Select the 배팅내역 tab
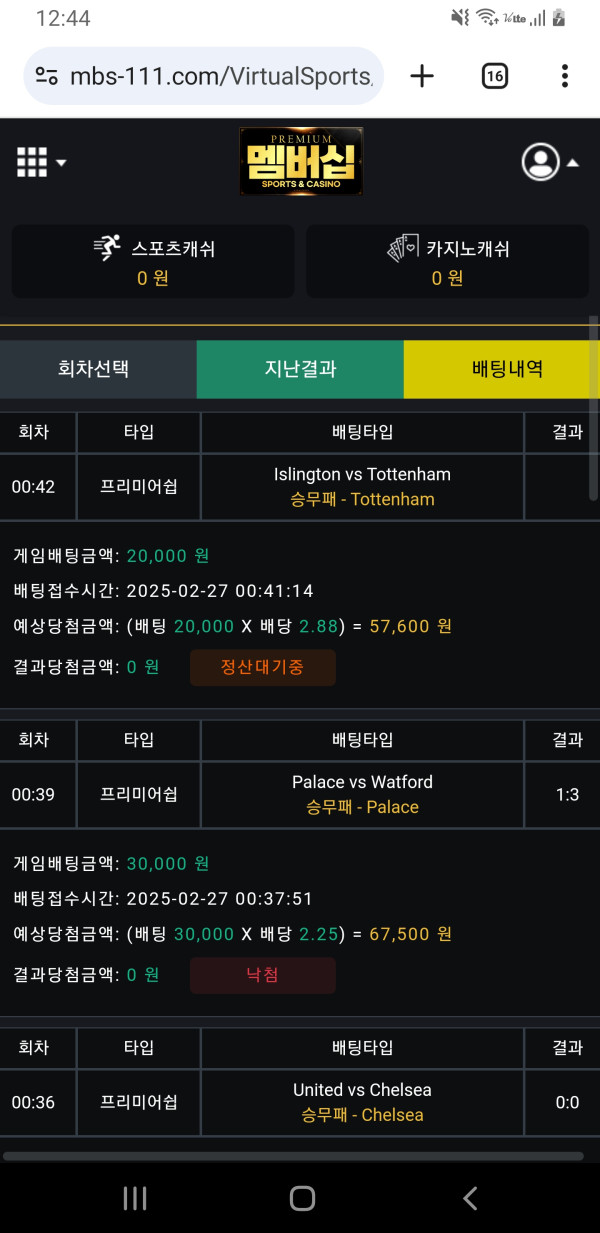The width and height of the screenshot is (600, 1233). (501, 369)
